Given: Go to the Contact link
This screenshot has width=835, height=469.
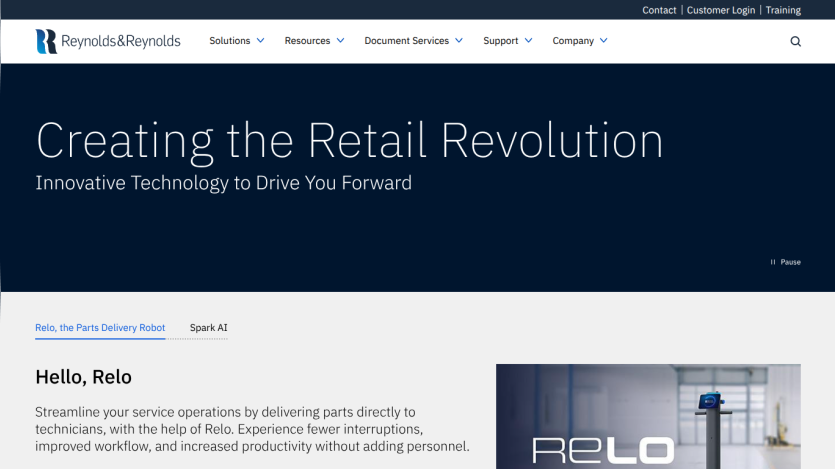Looking at the screenshot, I should coord(659,10).
